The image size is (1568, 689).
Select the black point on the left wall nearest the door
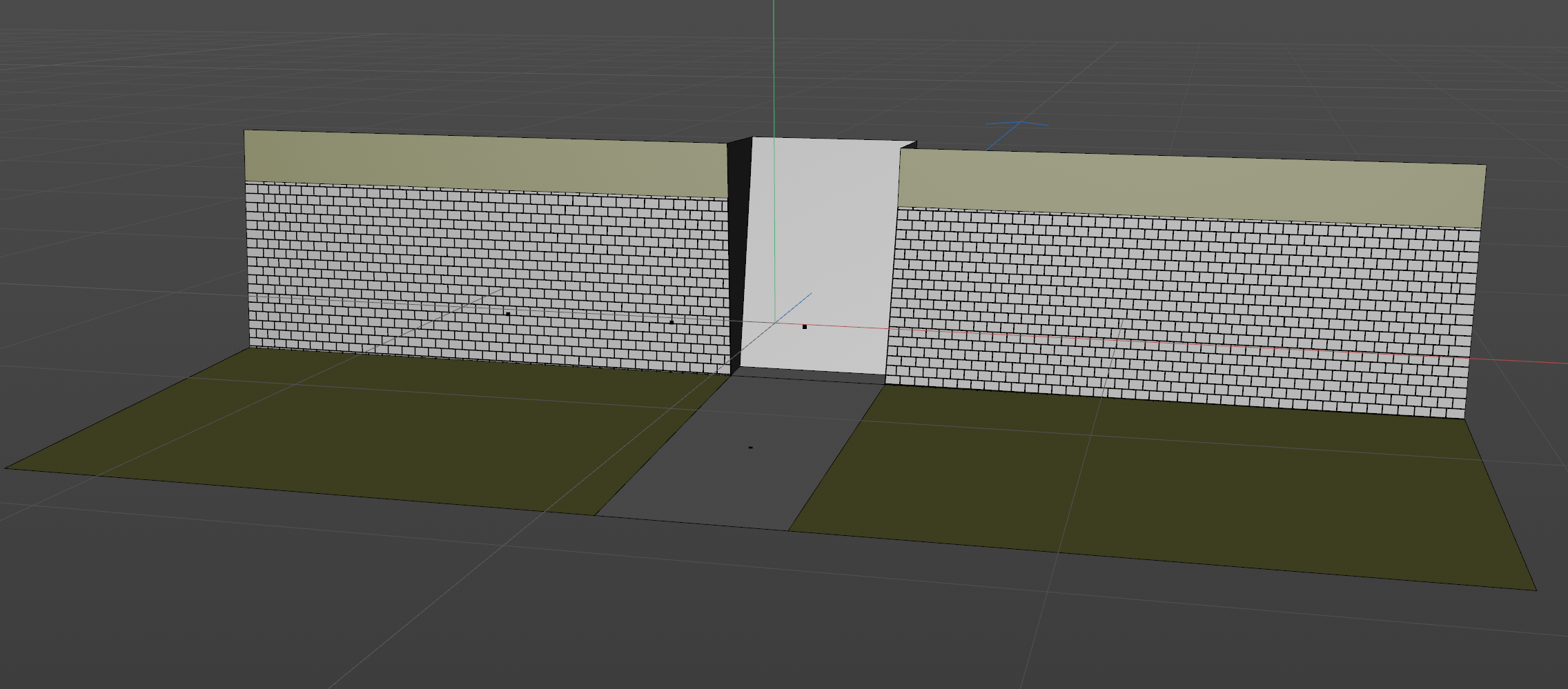[672, 321]
